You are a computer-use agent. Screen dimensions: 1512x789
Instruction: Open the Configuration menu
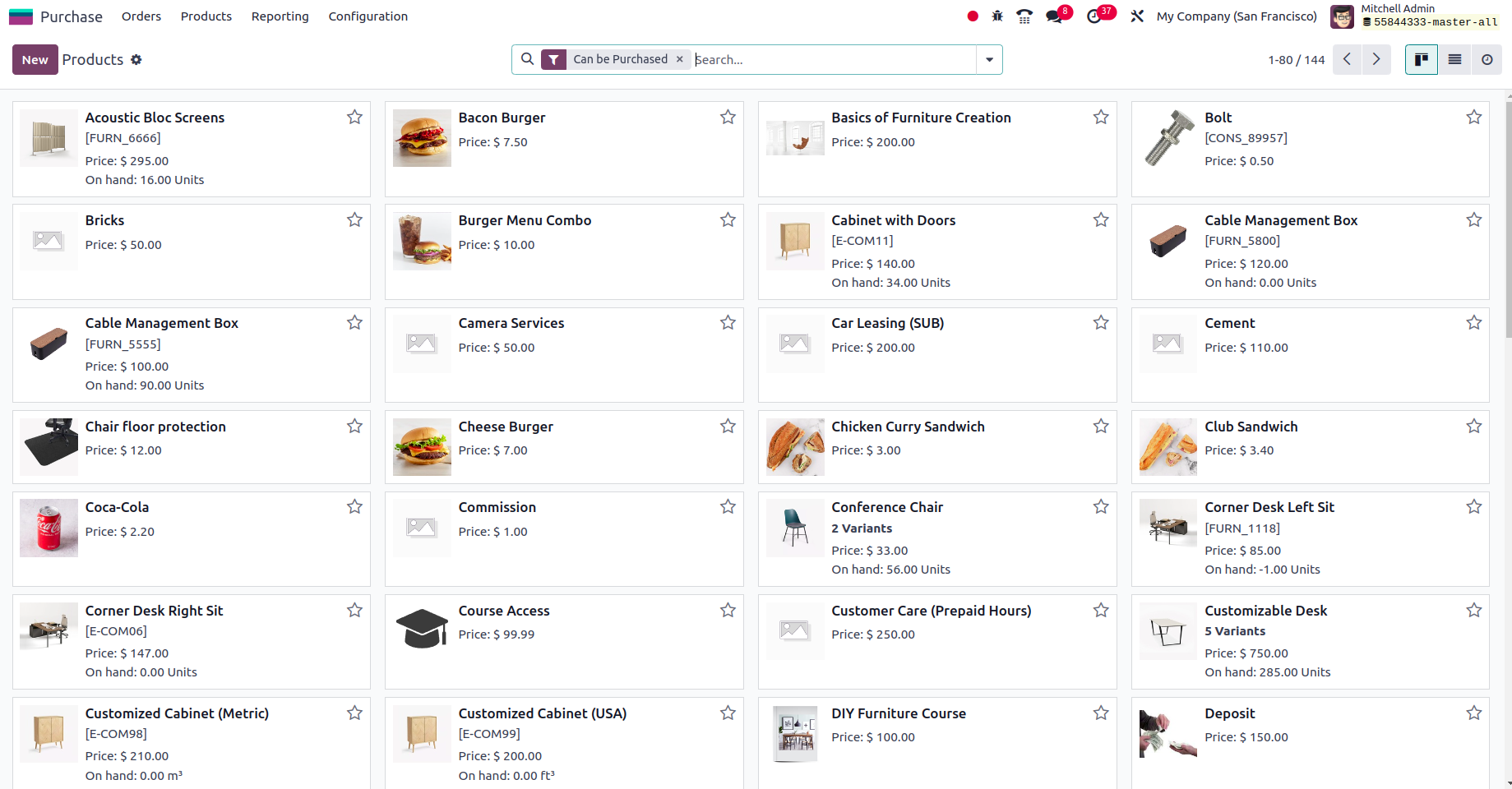coord(368,16)
